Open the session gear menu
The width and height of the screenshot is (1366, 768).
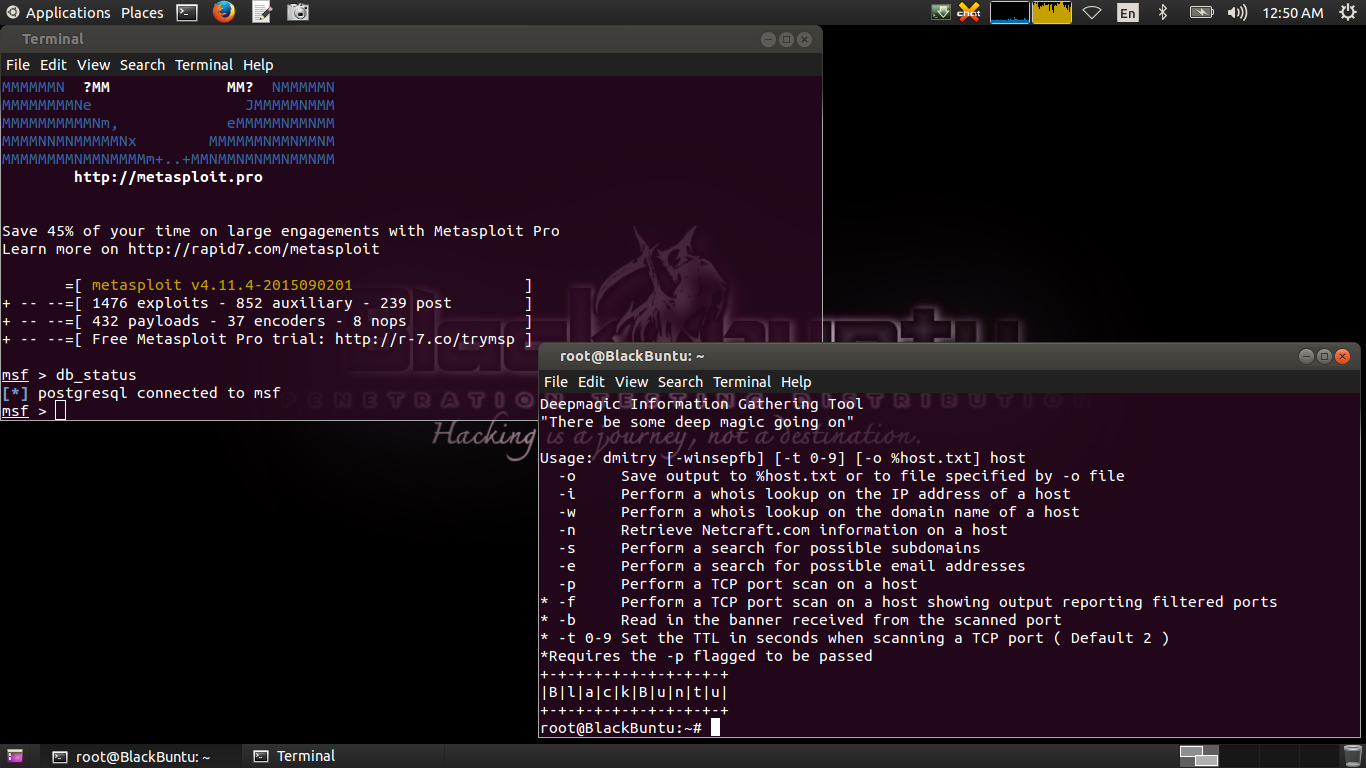click(1349, 12)
